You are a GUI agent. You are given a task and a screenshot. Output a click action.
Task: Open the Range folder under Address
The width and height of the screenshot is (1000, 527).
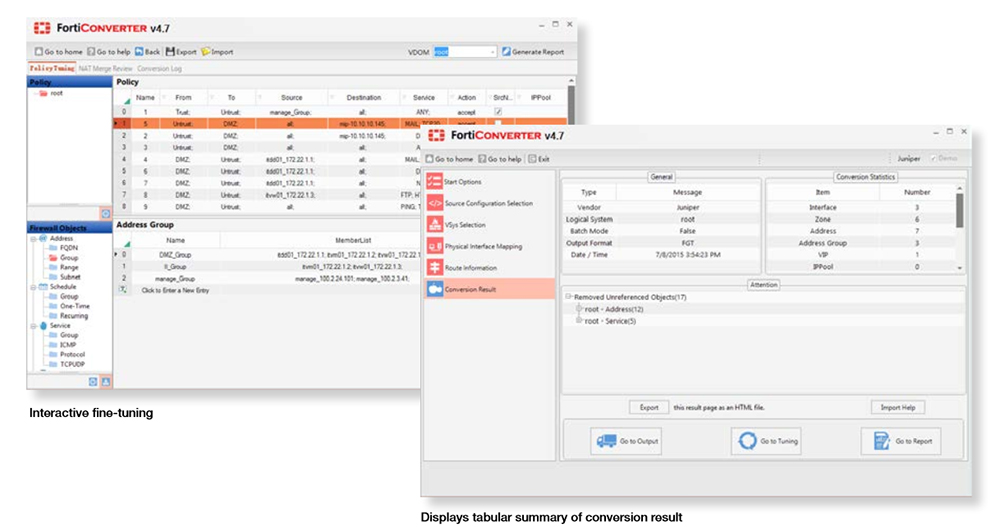[64, 267]
